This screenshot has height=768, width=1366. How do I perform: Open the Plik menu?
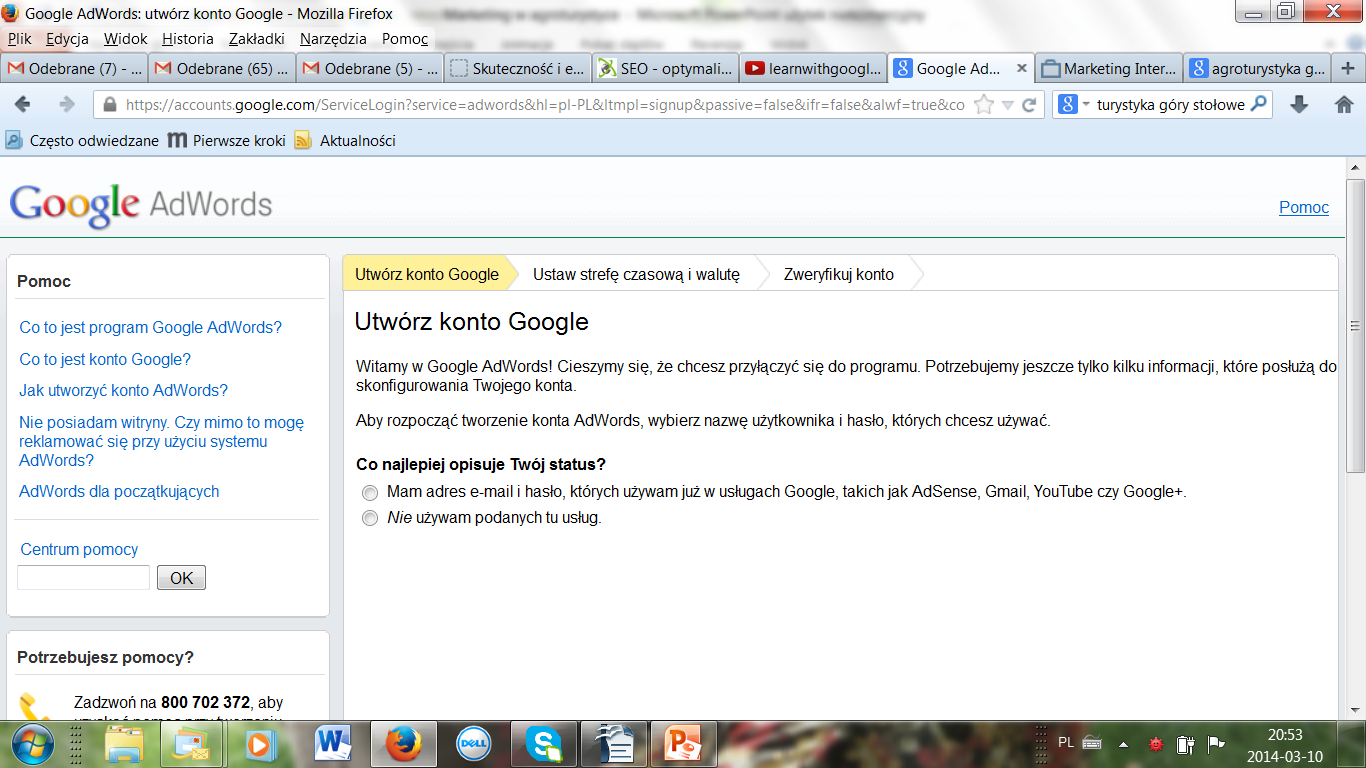pos(20,39)
